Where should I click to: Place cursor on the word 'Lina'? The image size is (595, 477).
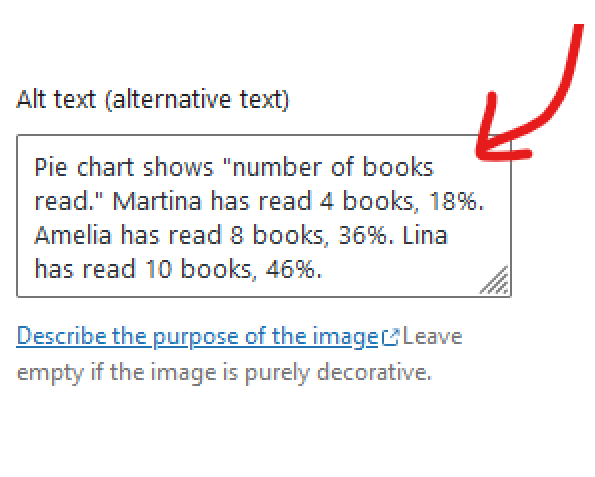pyautogui.click(x=425, y=235)
